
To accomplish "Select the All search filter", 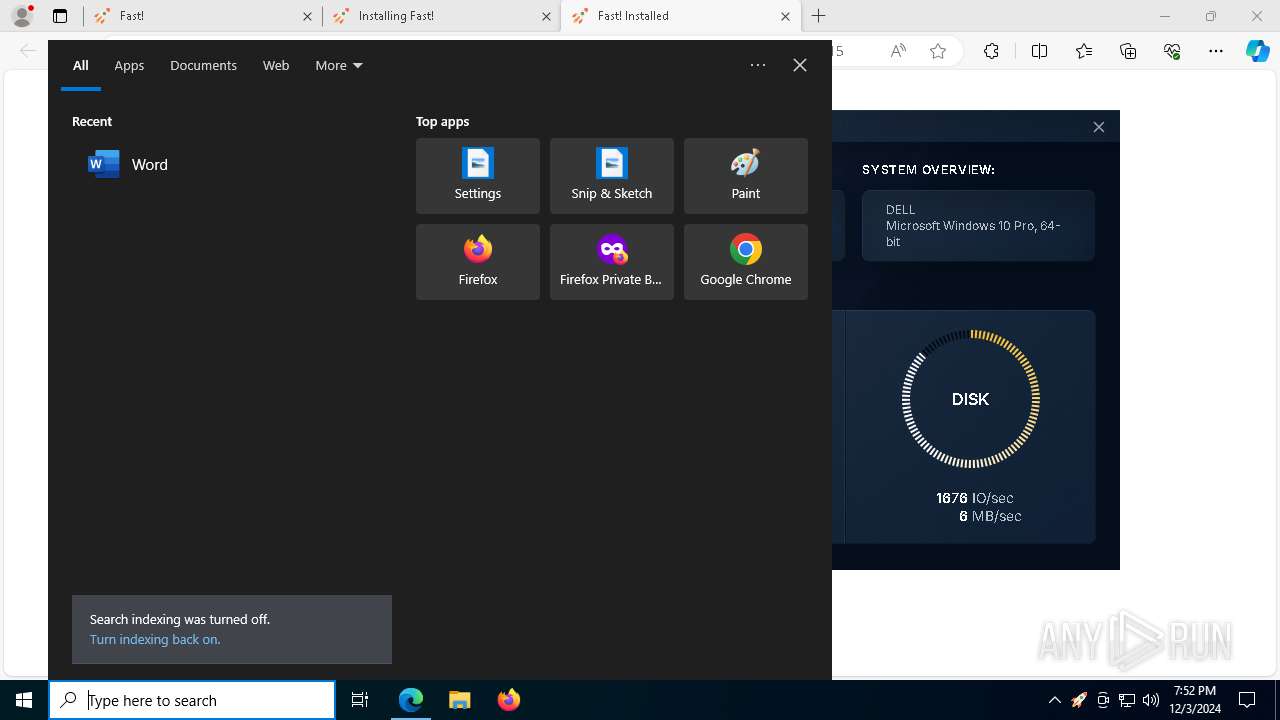I will coord(81,65).
